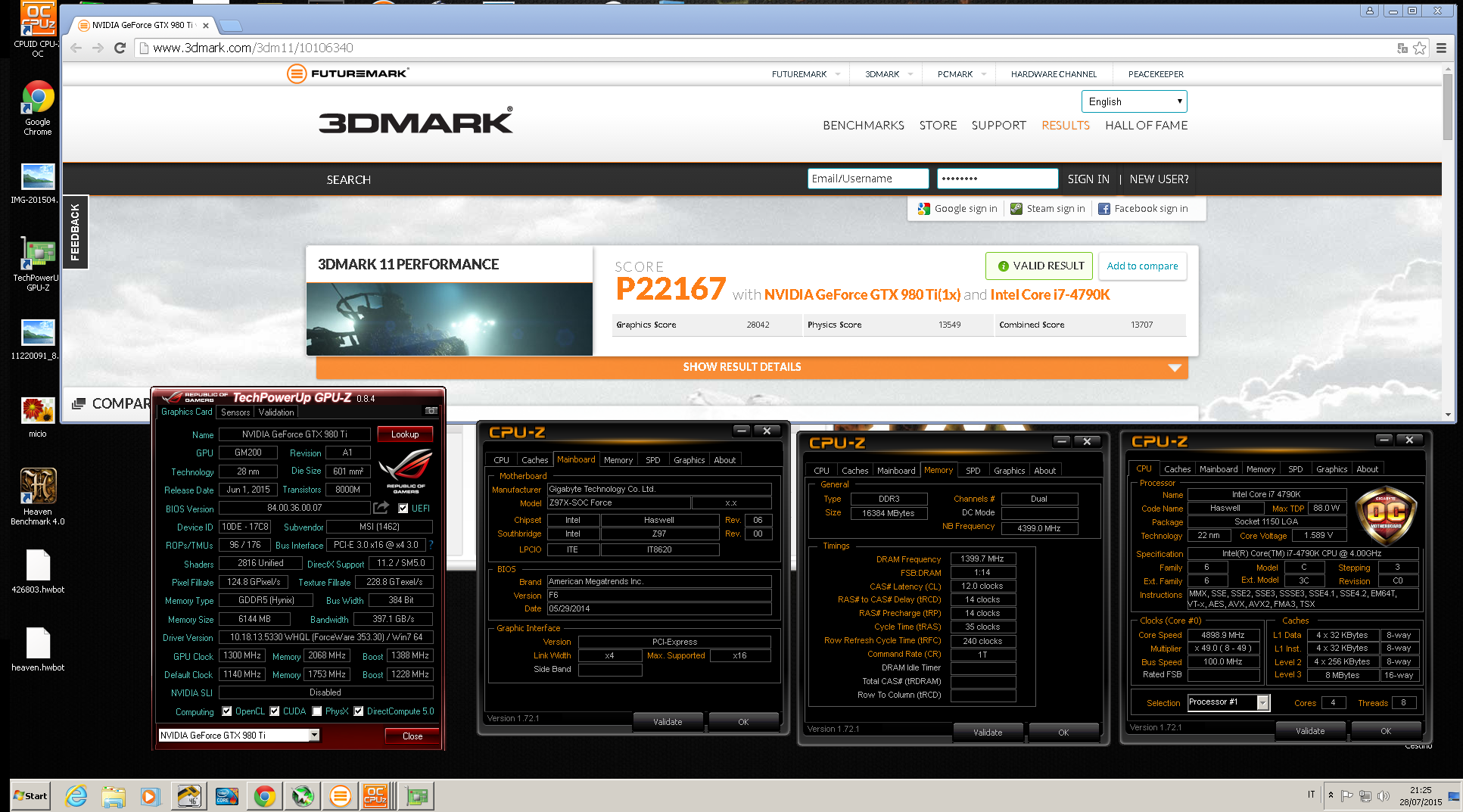Screen dimensions: 1463x812
Task: Open Google Chrome desktop shortcut
Action: coord(38,107)
